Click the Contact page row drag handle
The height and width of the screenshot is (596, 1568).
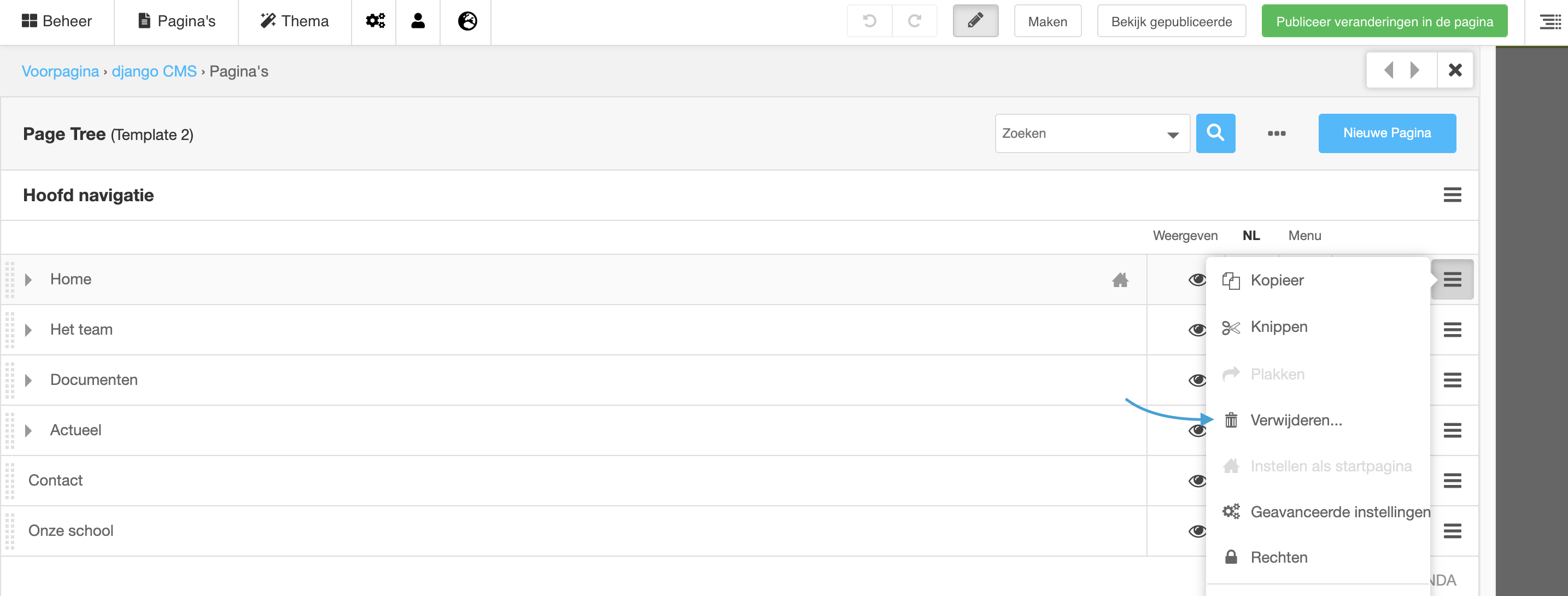pyautogui.click(x=10, y=480)
